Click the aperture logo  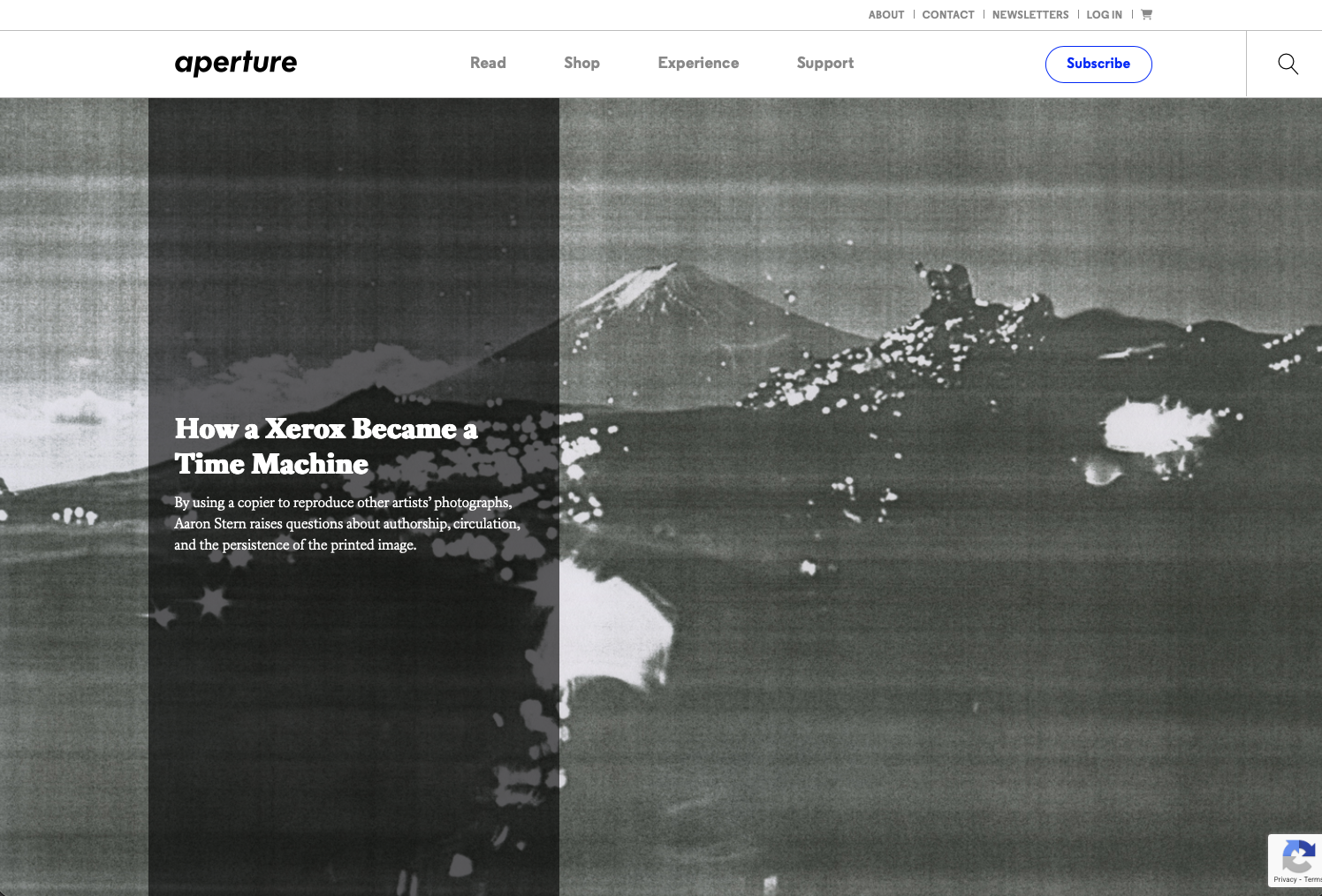[236, 63]
